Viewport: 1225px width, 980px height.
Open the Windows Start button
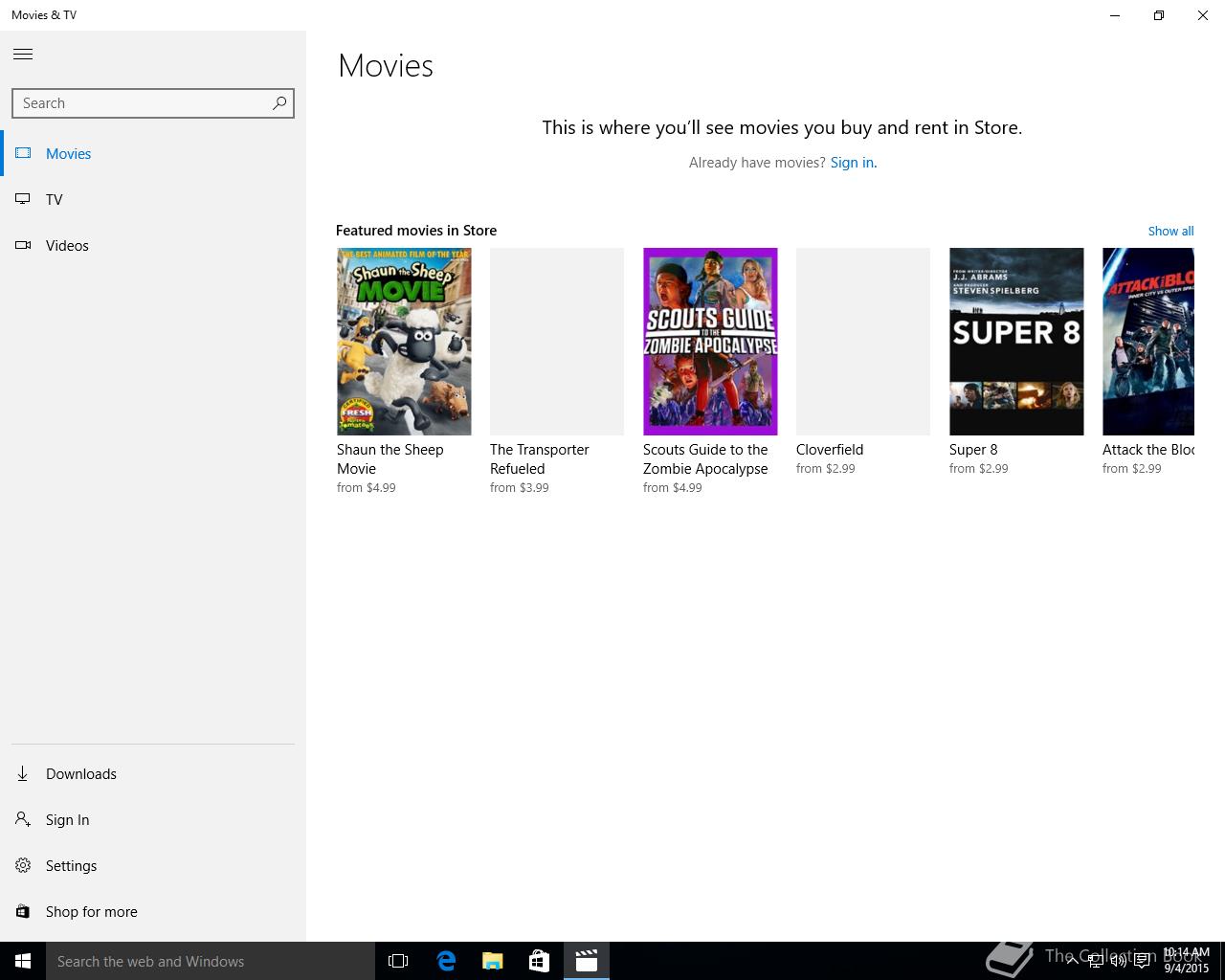coord(23,961)
